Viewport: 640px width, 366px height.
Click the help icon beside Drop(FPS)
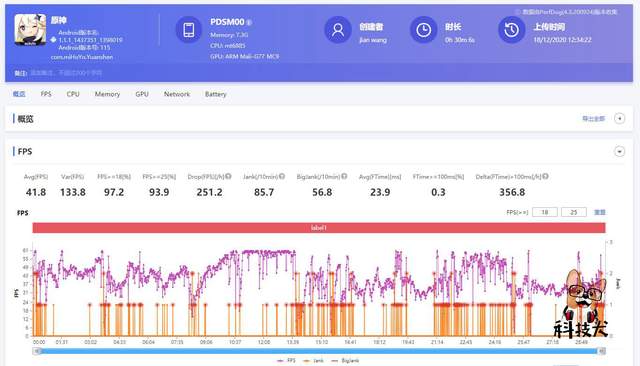point(228,176)
